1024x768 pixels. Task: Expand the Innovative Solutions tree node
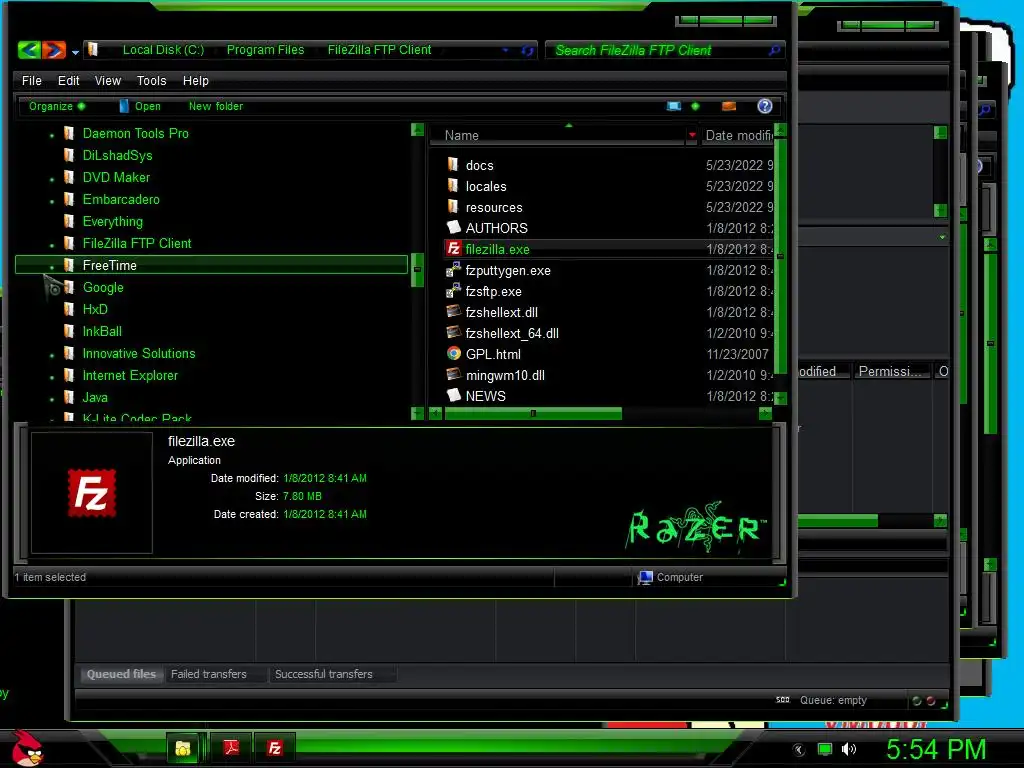tap(52, 355)
